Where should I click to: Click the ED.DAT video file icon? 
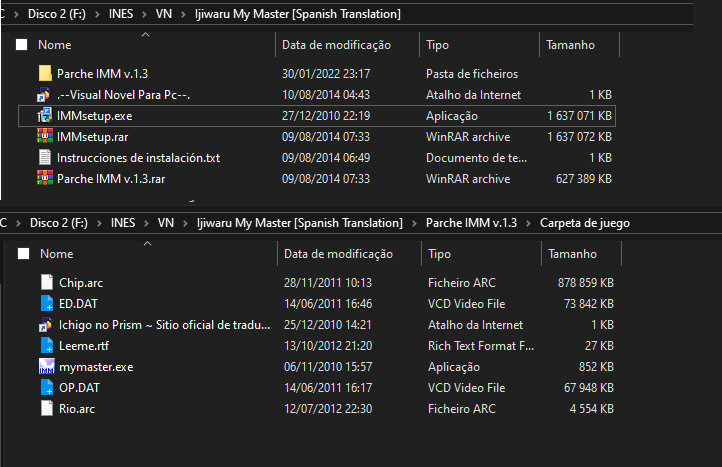click(x=47, y=304)
